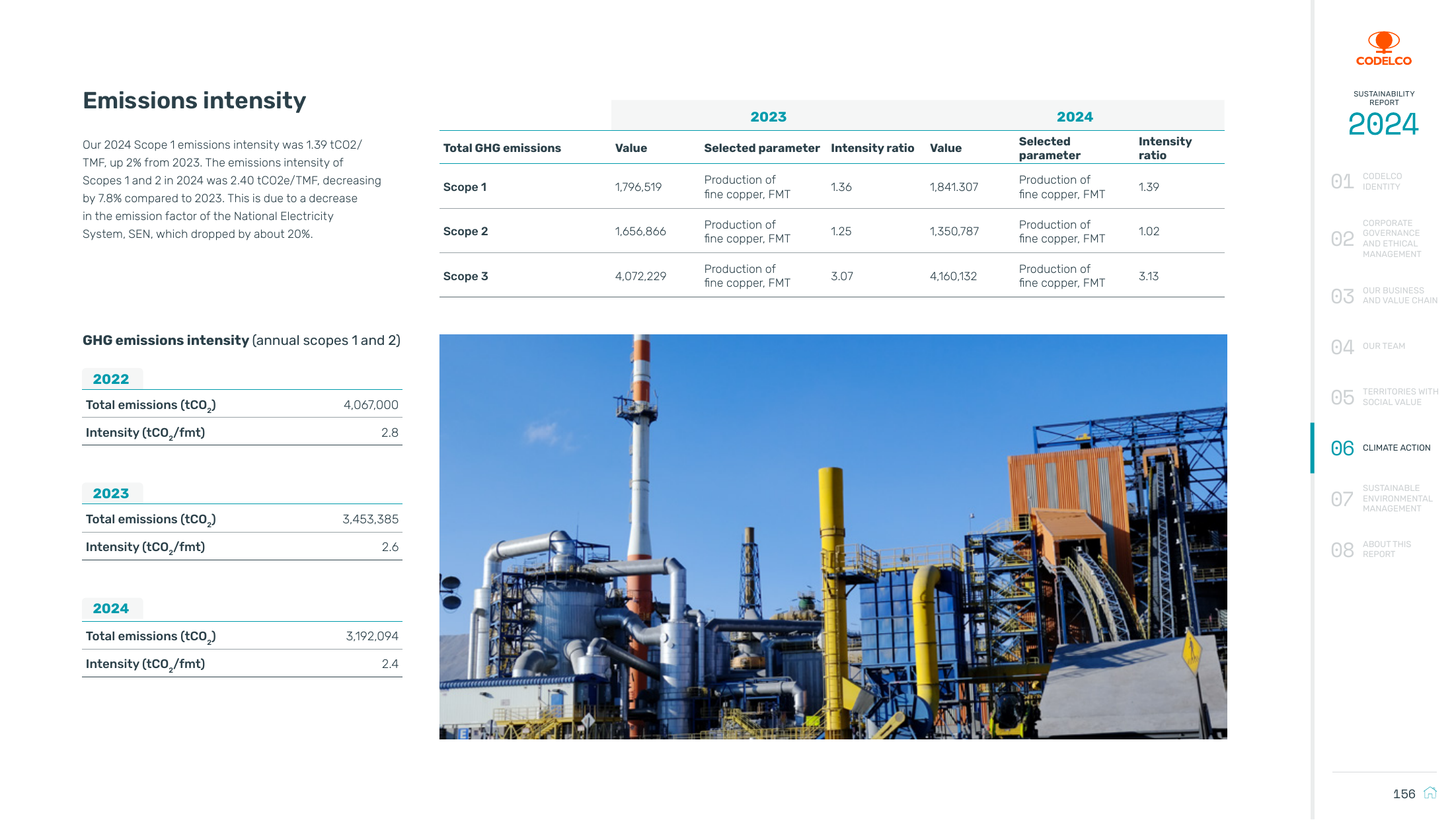Click the 2024 Scope 1 value 1,841.307
The width and height of the screenshot is (1456, 820).
pyautogui.click(x=954, y=187)
